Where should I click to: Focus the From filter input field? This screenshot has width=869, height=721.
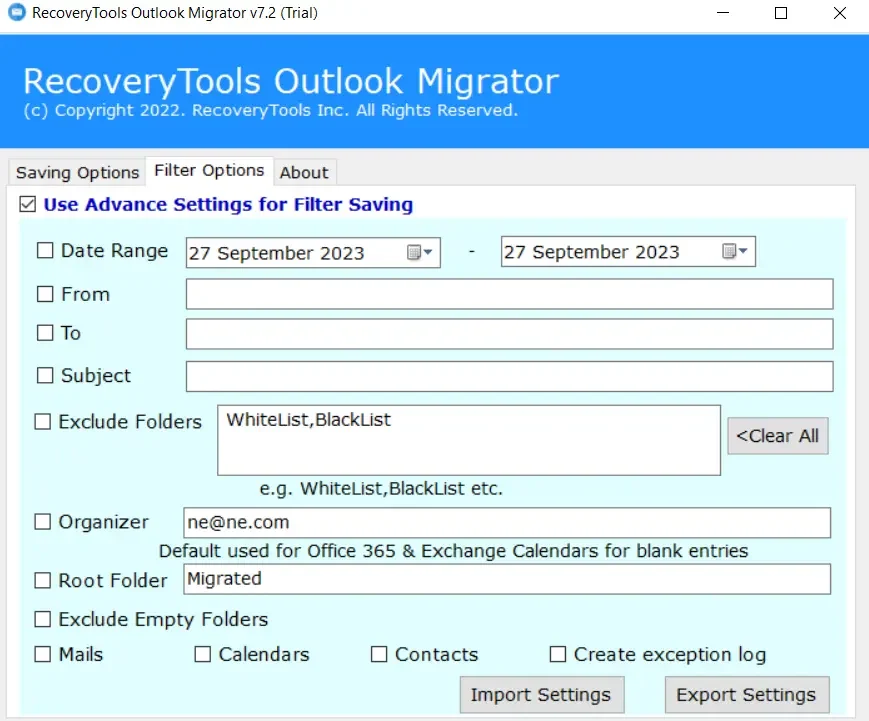[508, 294]
